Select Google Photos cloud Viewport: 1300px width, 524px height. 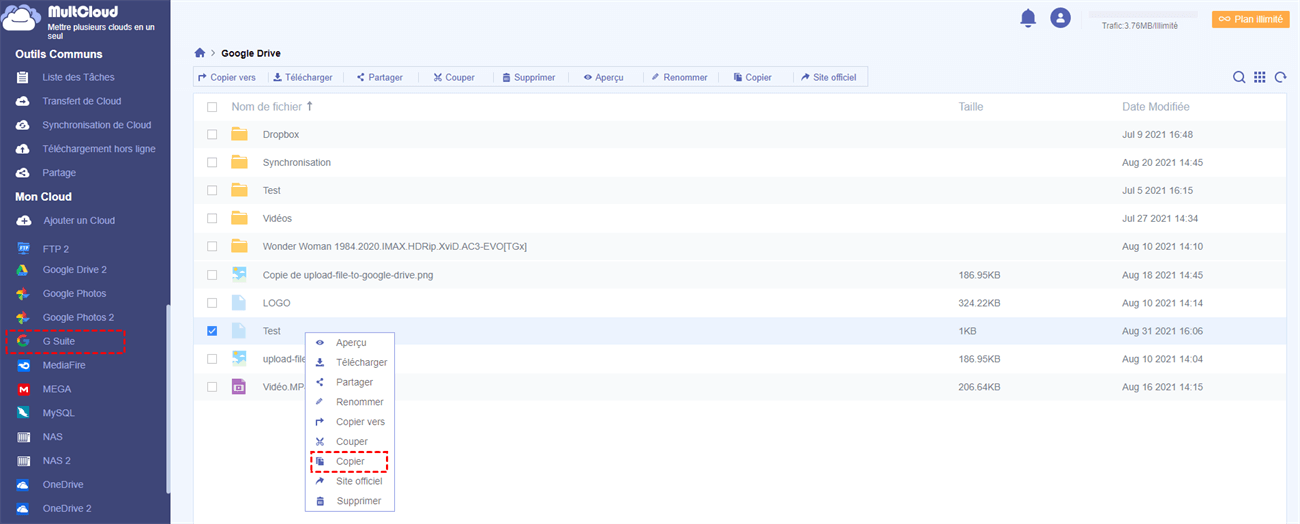point(74,294)
